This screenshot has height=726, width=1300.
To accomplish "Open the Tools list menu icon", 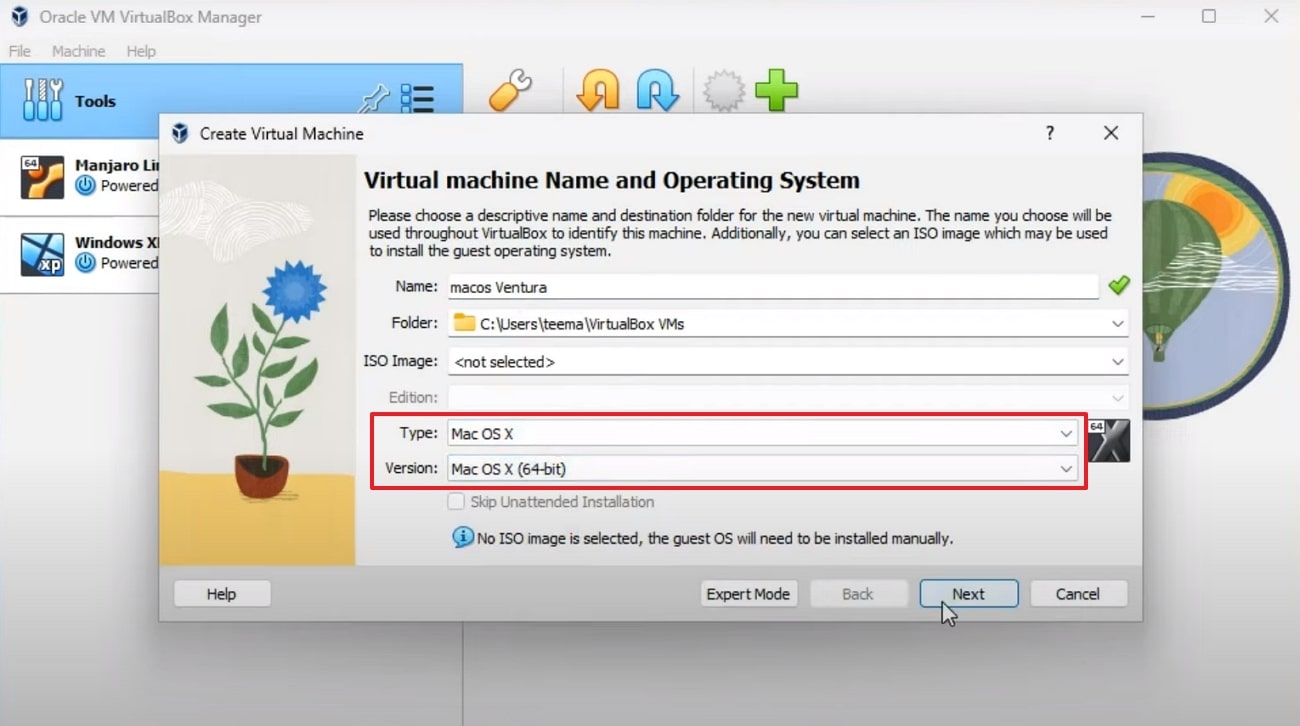I will (417, 99).
